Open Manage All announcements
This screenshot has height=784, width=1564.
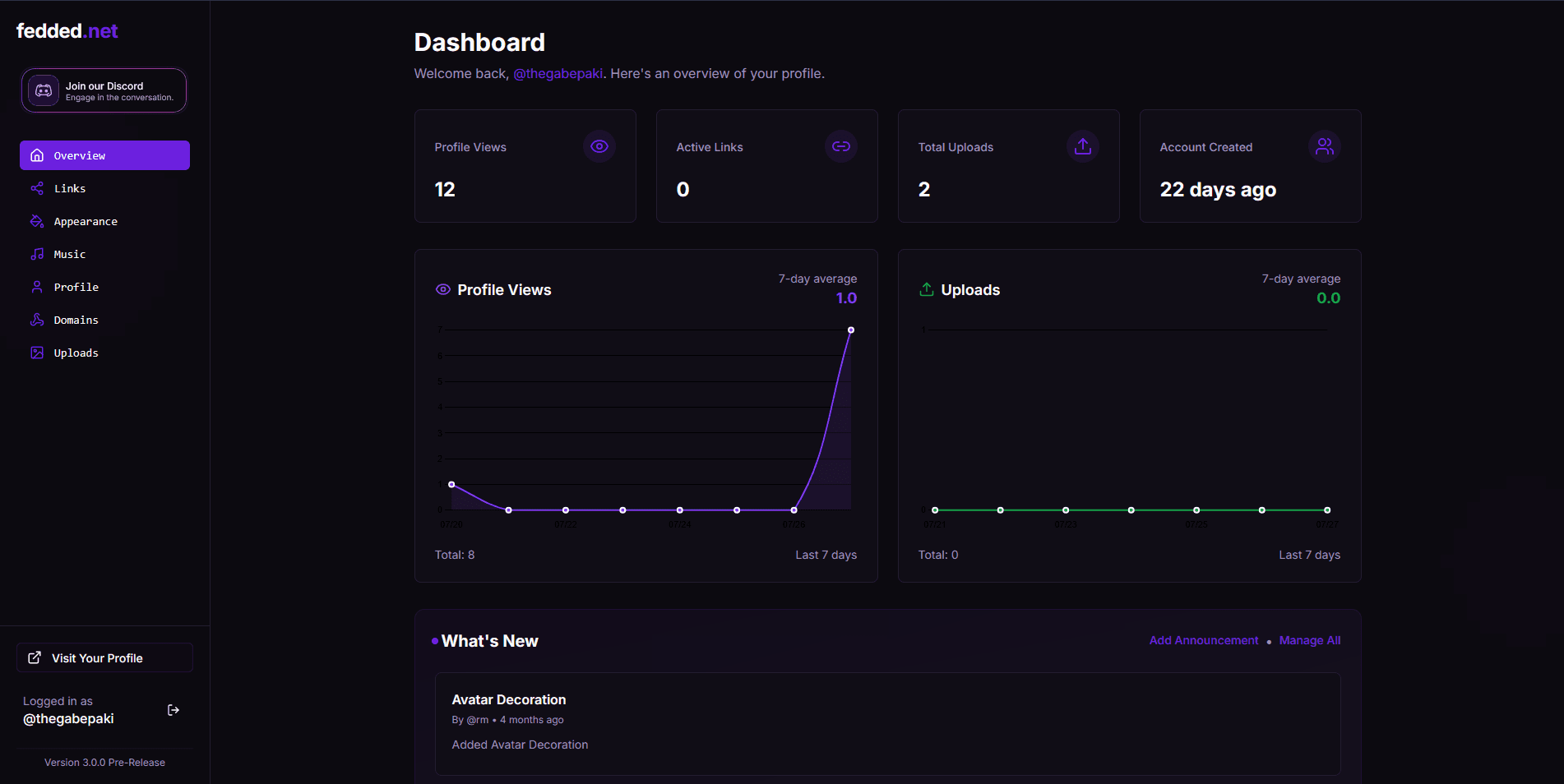pos(1309,640)
